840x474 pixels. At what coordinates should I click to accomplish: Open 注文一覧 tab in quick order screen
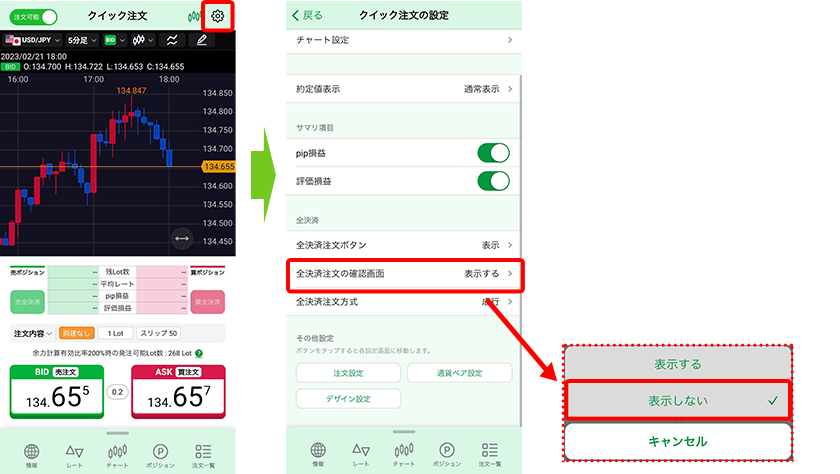tap(203, 456)
